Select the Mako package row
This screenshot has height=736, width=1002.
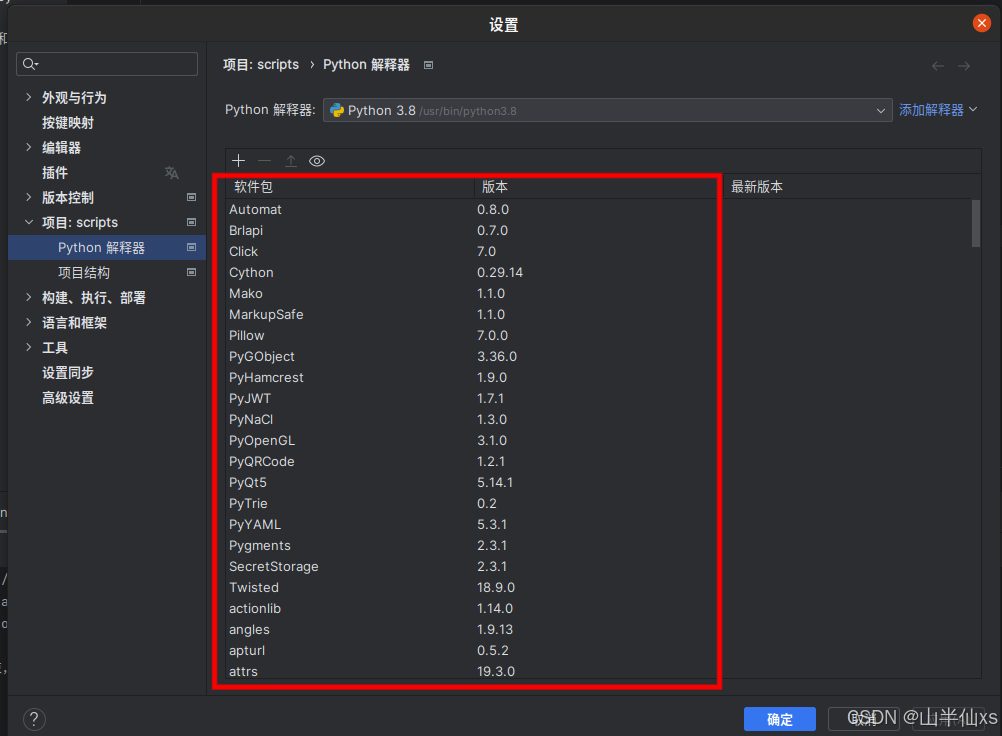pos(599,294)
